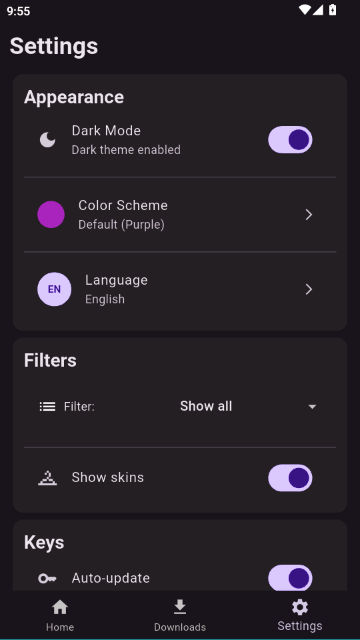Disable the Dark Mode switch

290,140
